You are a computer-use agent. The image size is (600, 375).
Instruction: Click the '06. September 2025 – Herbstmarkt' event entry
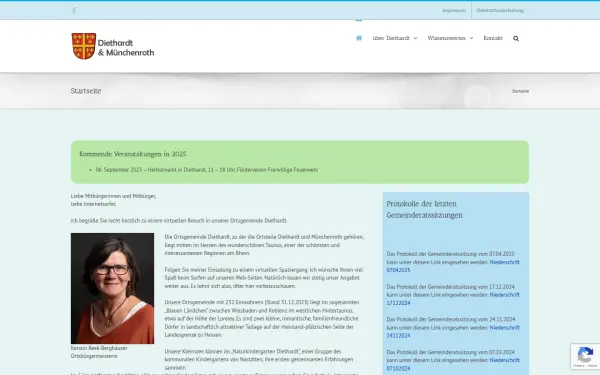(207, 170)
